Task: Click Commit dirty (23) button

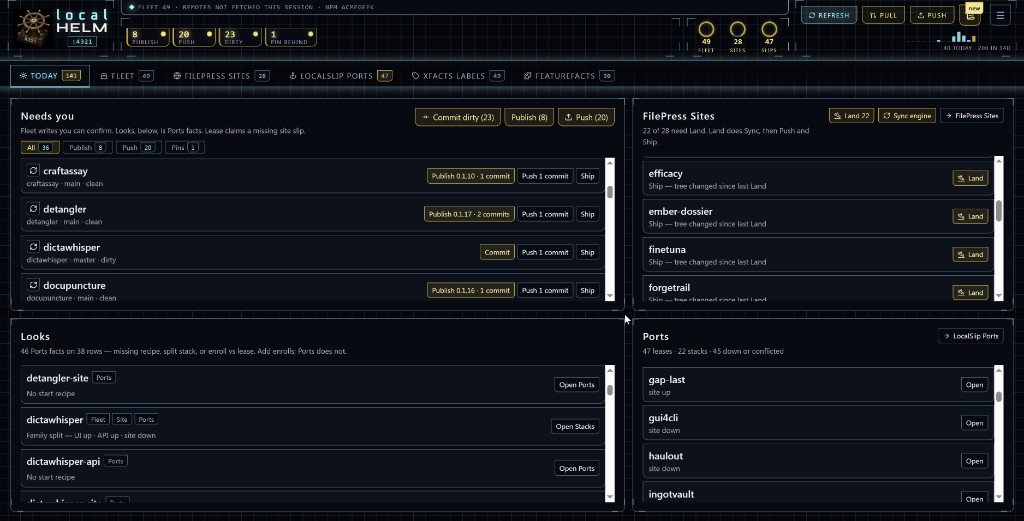Action: [x=458, y=117]
